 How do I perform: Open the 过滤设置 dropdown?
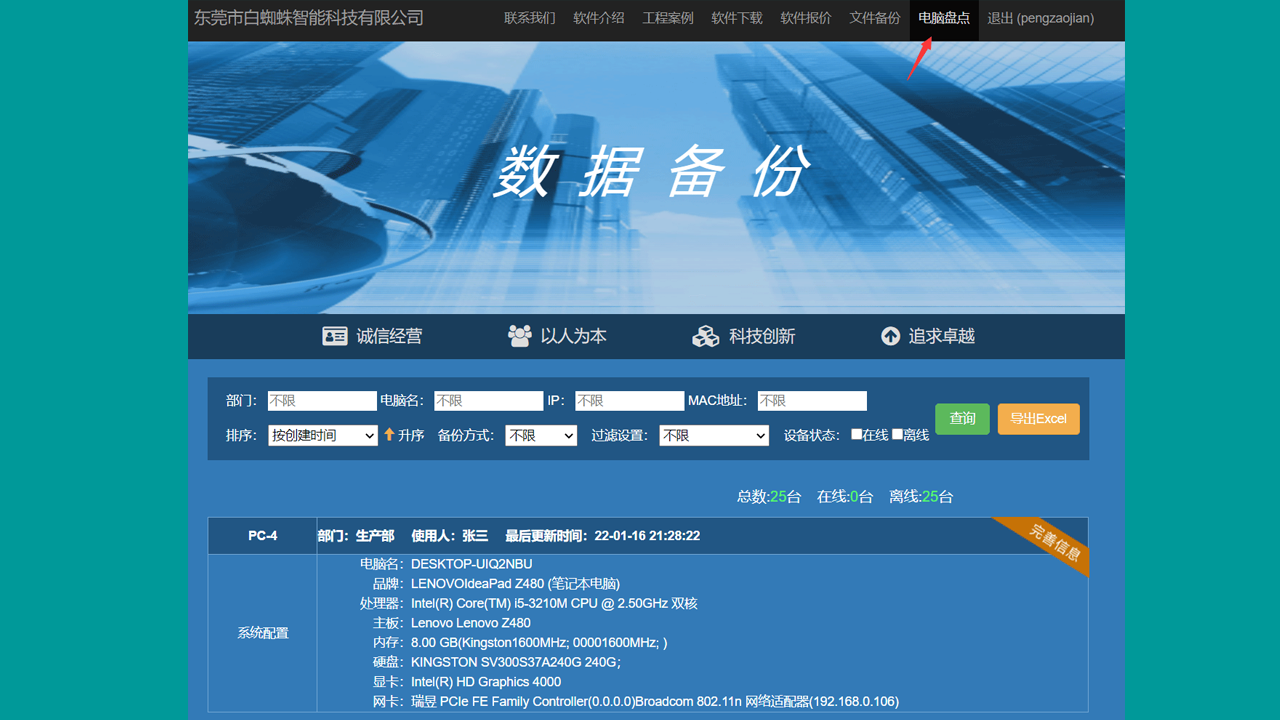click(714, 435)
